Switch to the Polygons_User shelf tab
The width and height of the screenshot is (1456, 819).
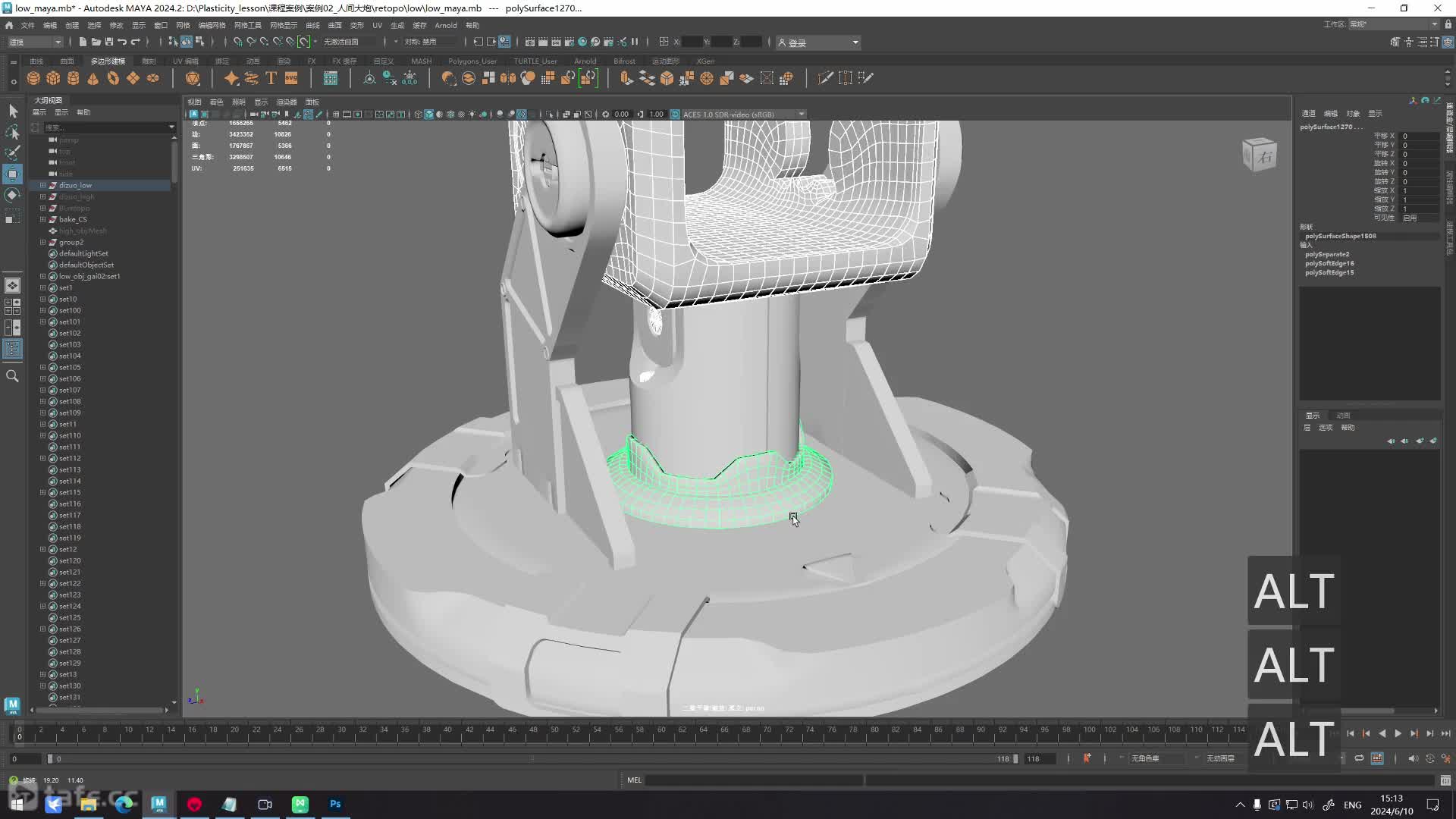click(472, 61)
